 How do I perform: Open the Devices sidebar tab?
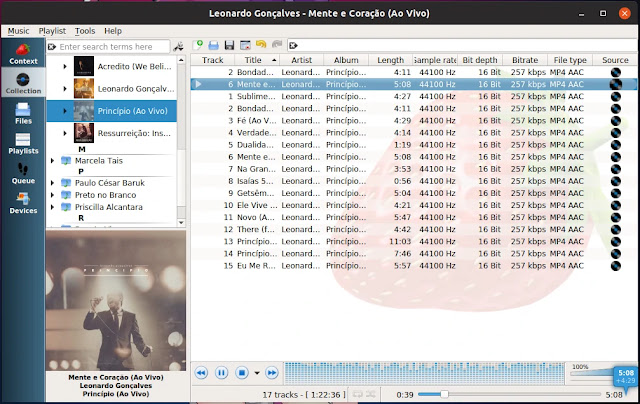tap(23, 203)
